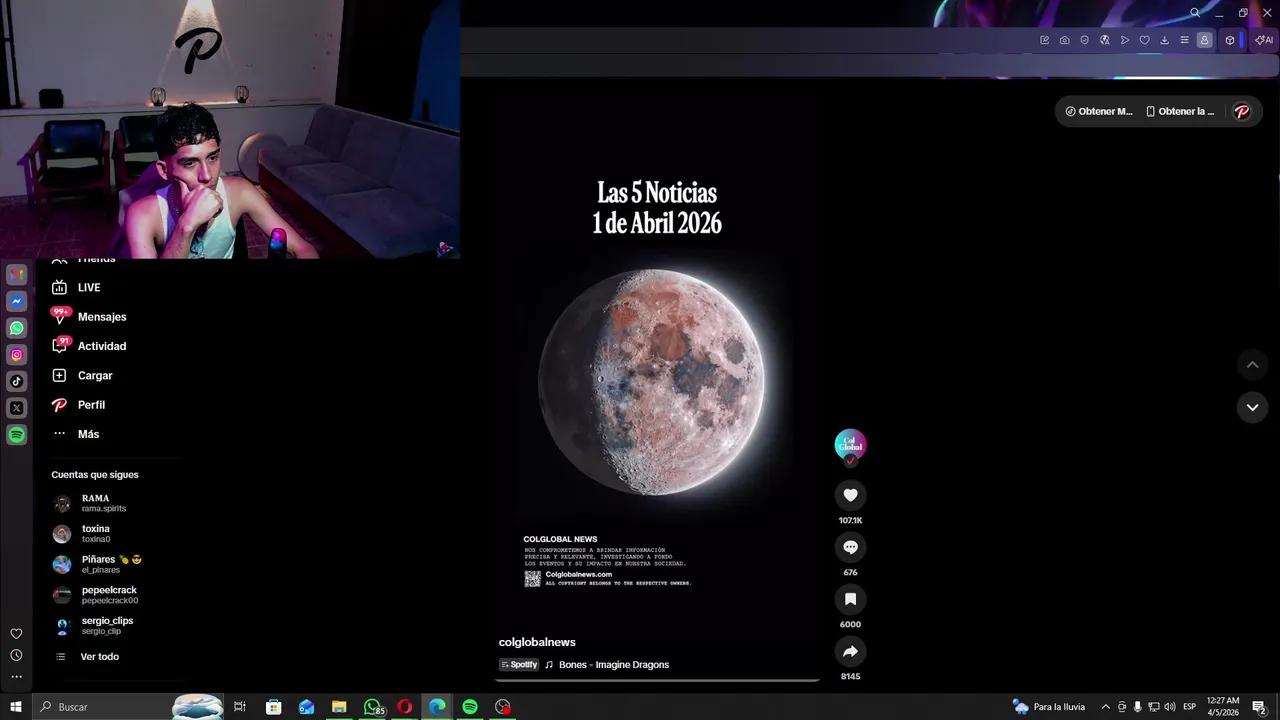Screen dimensions: 1280x720
Task: Open Instagram in the browser sidebar
Action: pyautogui.click(x=16, y=355)
